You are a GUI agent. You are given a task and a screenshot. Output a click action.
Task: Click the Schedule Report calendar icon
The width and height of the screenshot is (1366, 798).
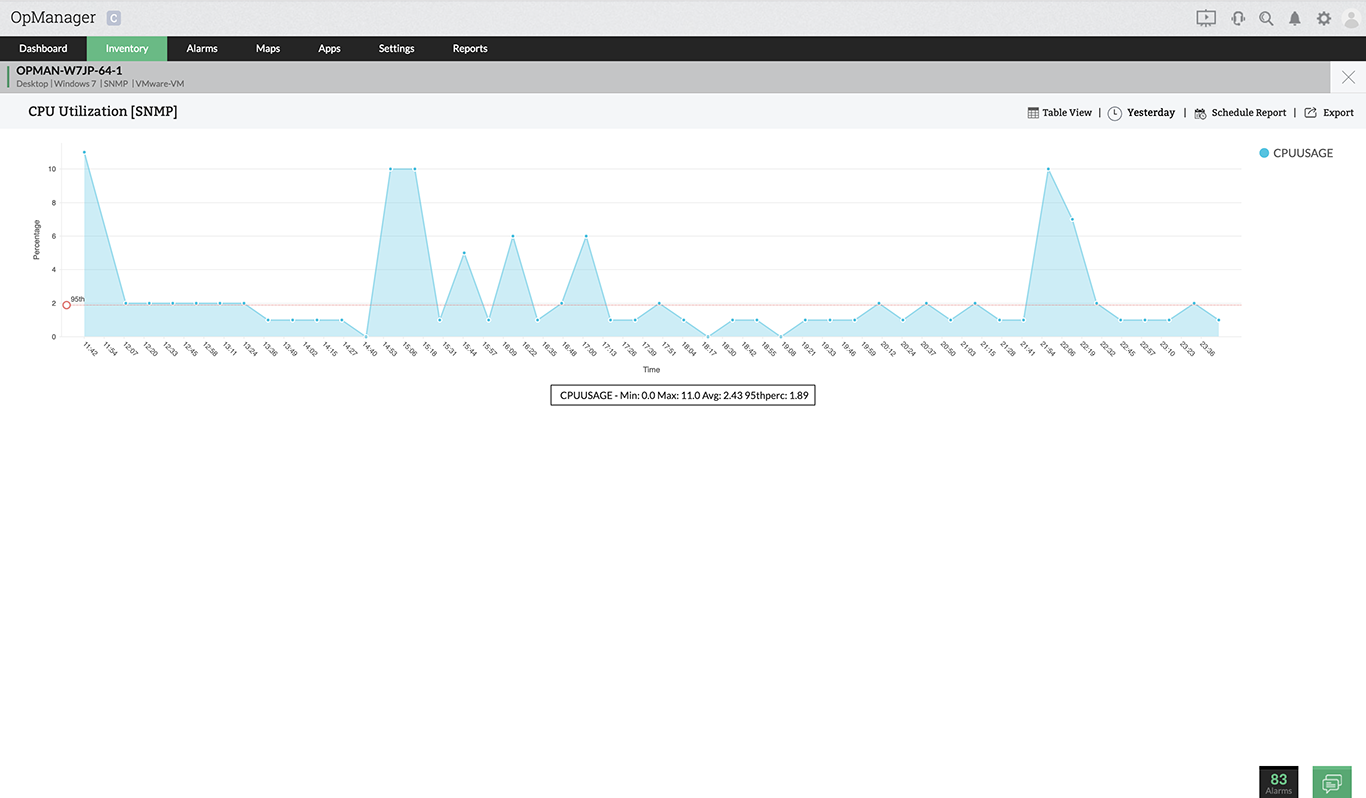[1200, 113]
